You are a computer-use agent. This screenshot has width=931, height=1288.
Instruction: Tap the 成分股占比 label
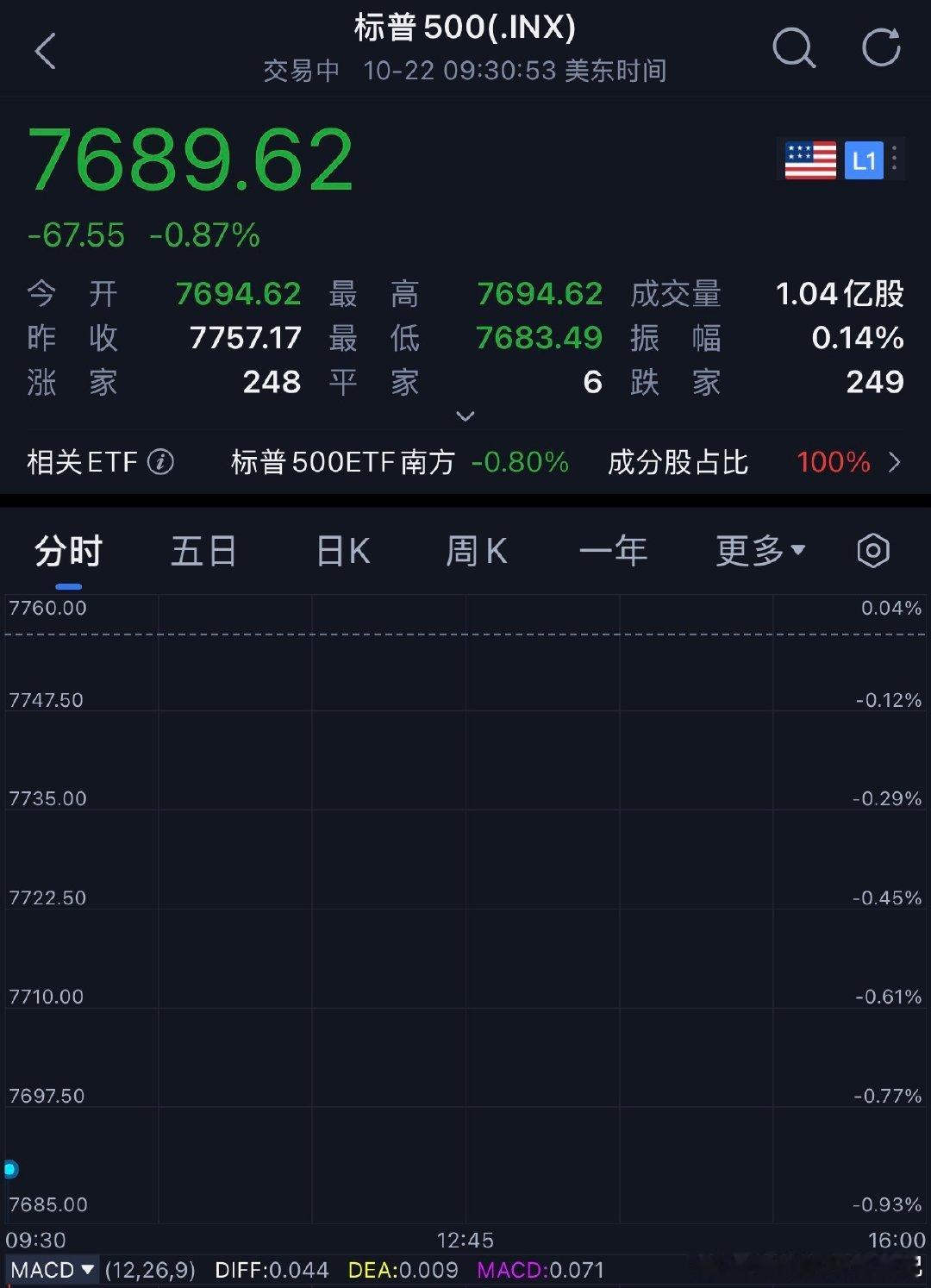(x=678, y=462)
